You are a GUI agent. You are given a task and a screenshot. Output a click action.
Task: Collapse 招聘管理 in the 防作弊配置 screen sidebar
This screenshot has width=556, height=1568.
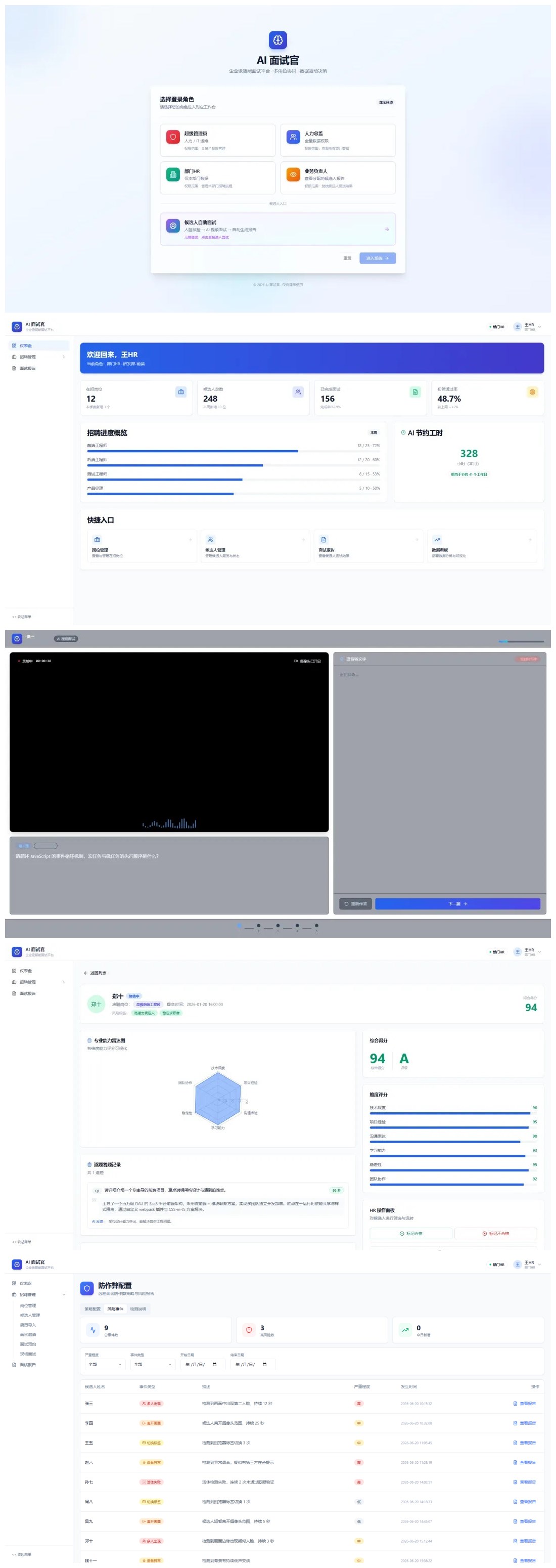pos(64,1295)
